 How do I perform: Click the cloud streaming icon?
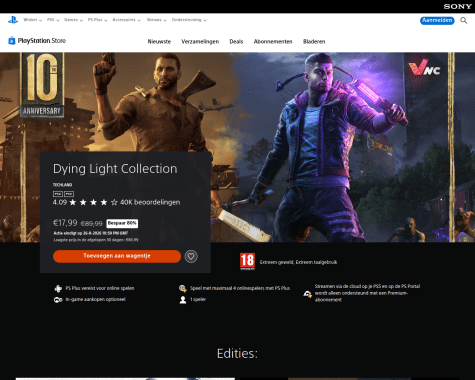307,294
